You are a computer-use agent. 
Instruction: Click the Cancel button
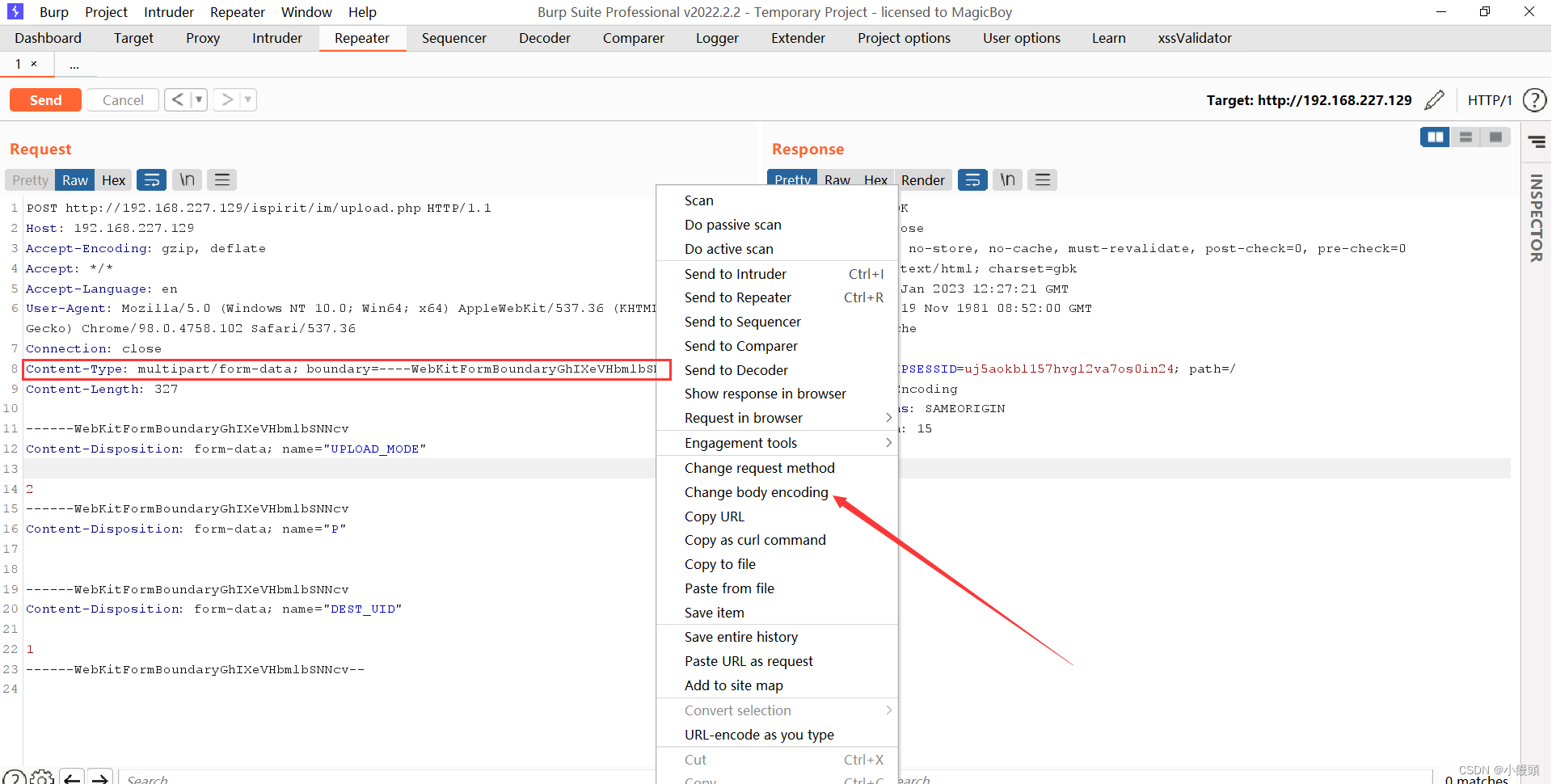click(122, 99)
